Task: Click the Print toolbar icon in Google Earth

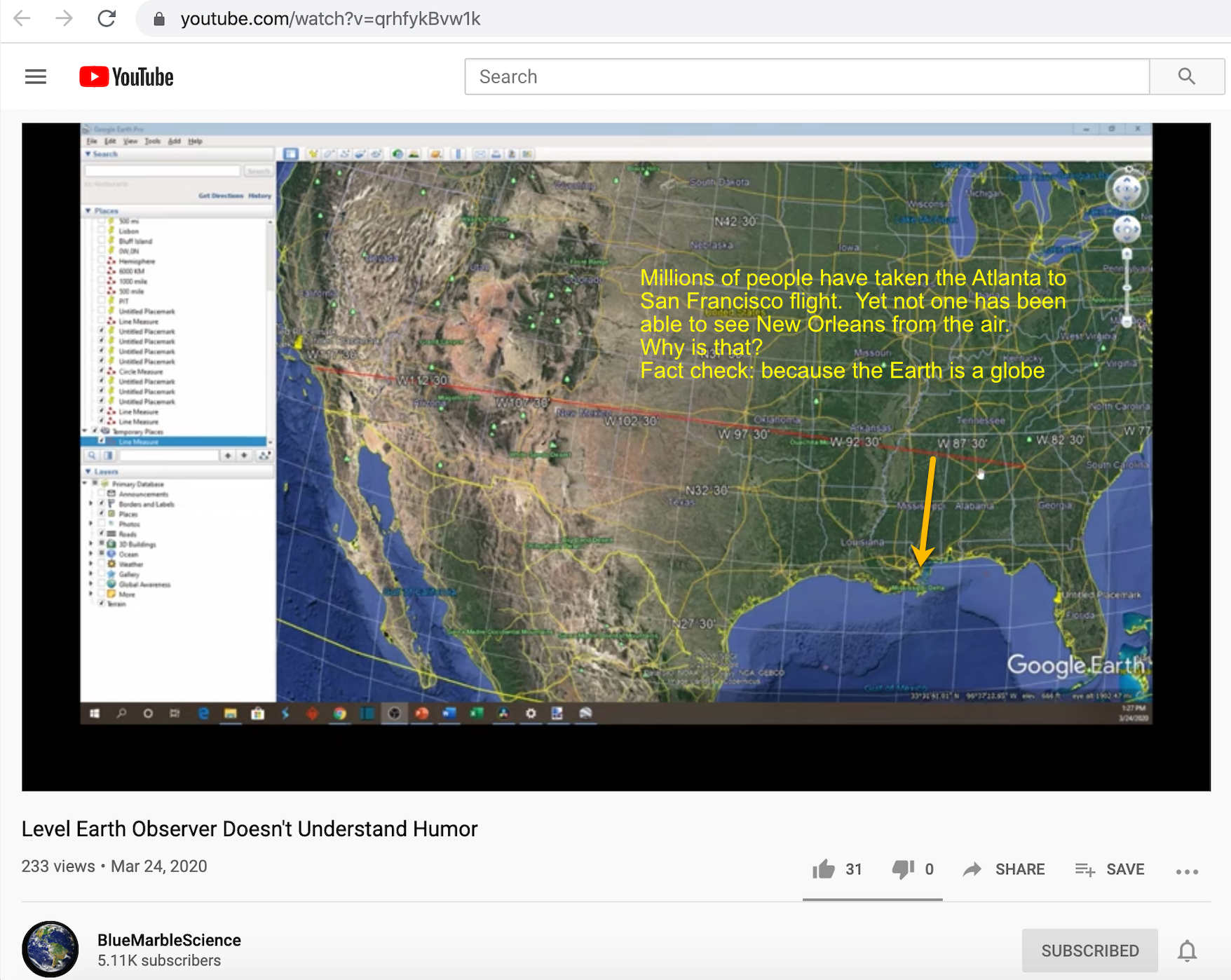Action: coord(496,154)
